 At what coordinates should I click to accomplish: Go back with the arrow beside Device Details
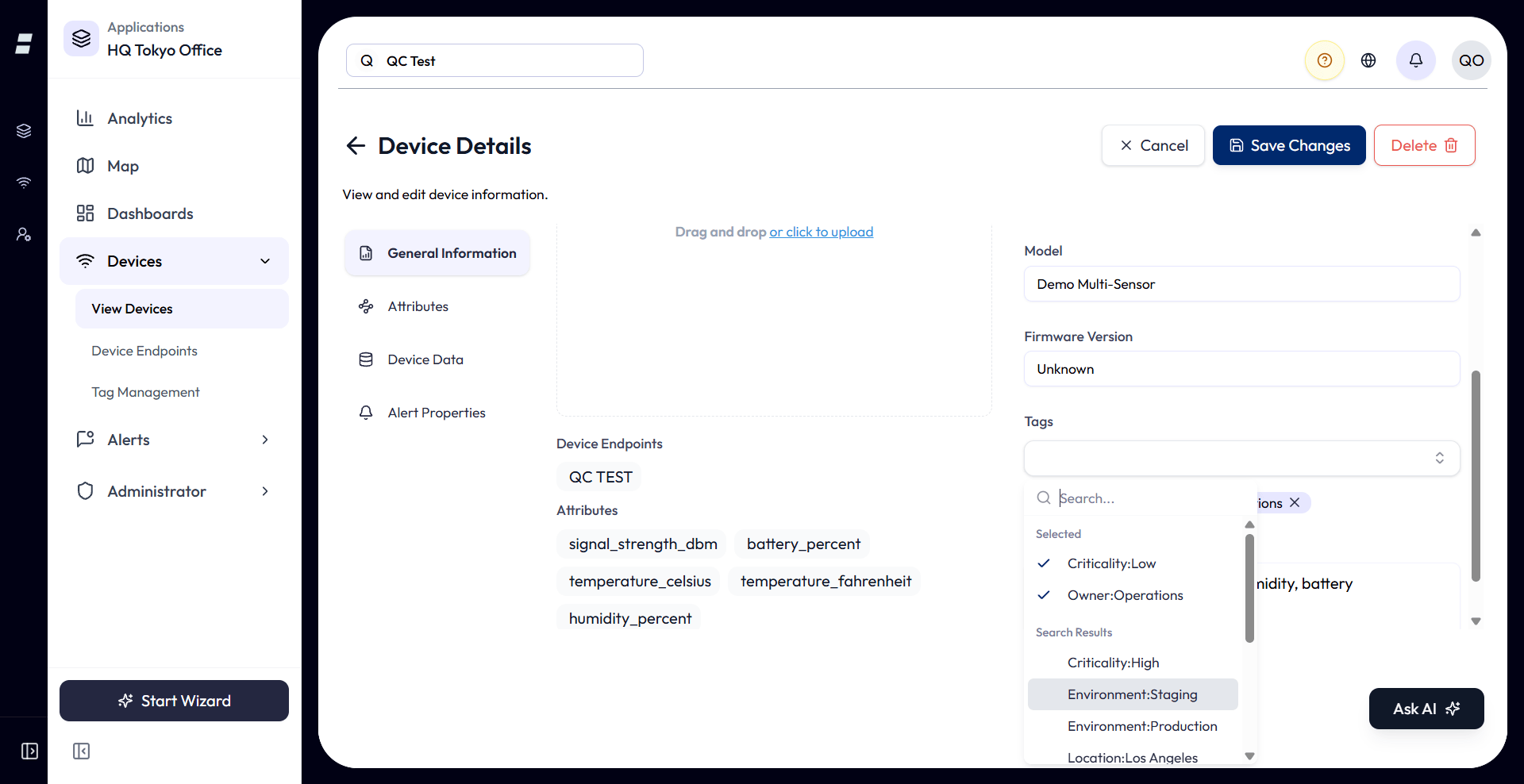click(356, 145)
